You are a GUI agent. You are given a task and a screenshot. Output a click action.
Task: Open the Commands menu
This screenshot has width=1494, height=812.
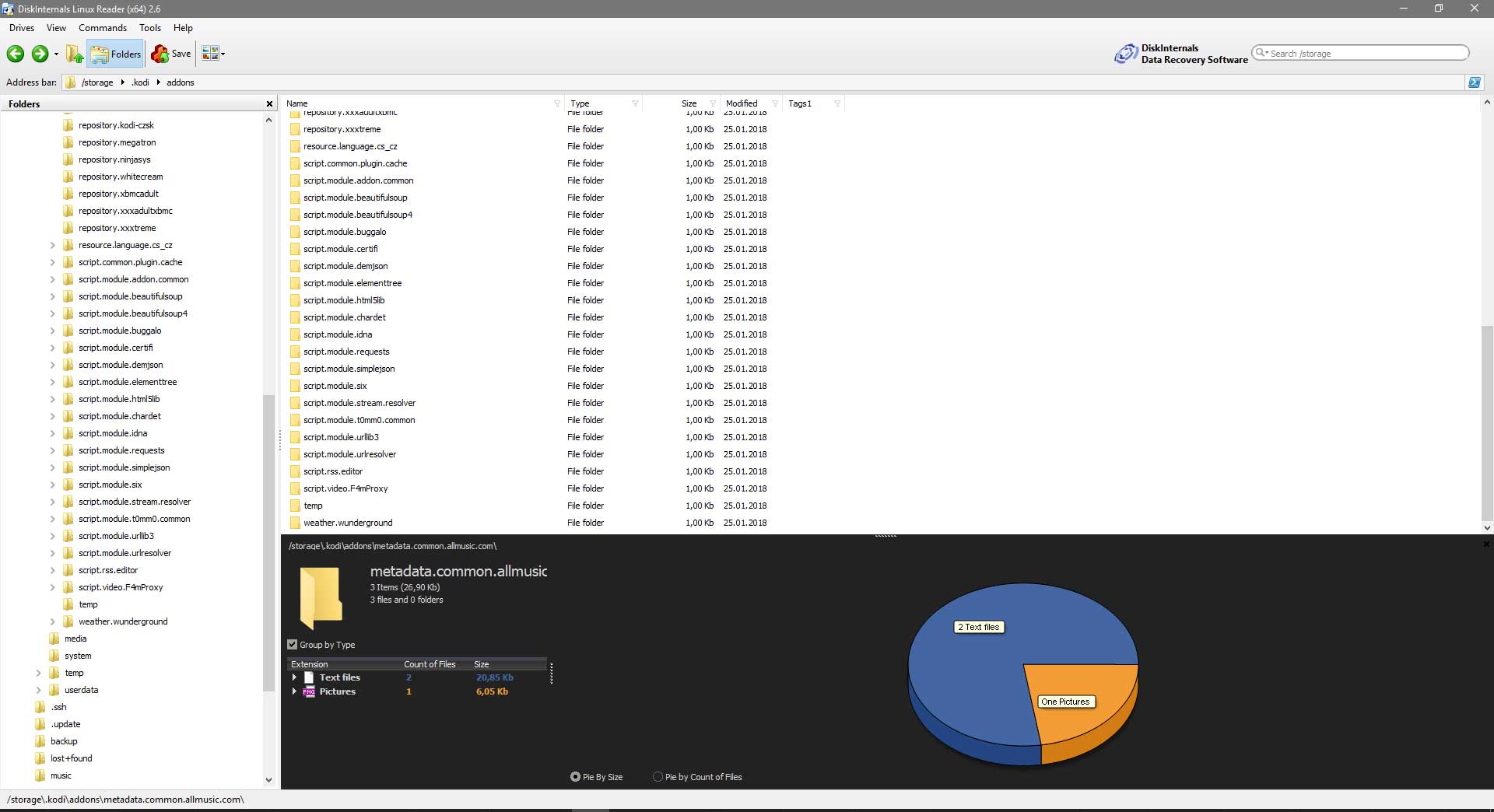(102, 28)
